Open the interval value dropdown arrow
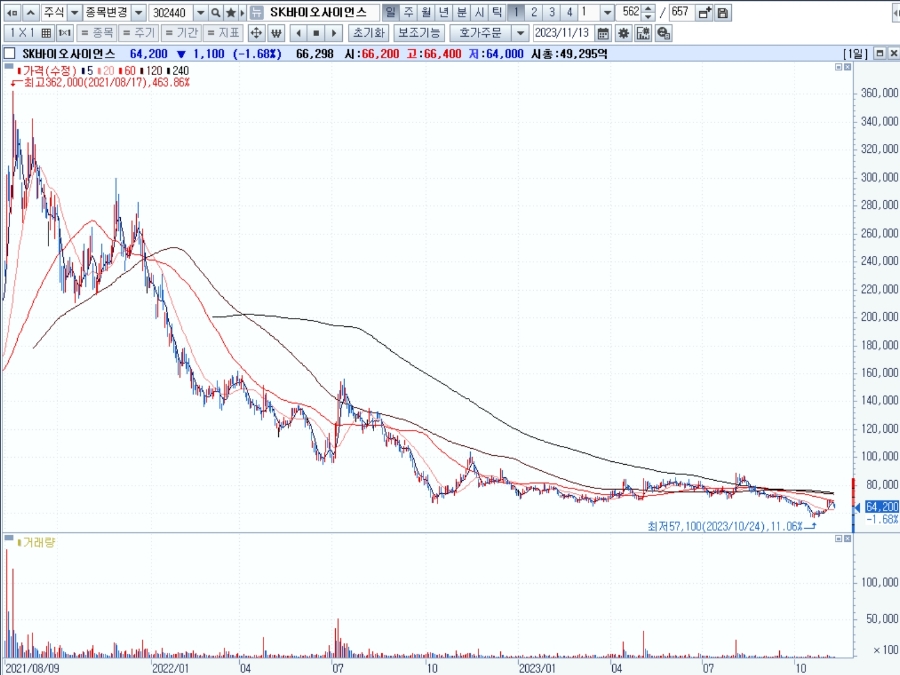900x675 pixels. [x=607, y=12]
